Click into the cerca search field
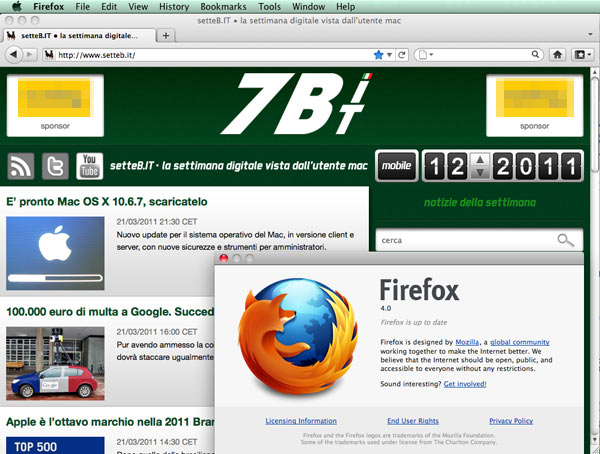Screen dimensions: 600x454 coord(465,240)
